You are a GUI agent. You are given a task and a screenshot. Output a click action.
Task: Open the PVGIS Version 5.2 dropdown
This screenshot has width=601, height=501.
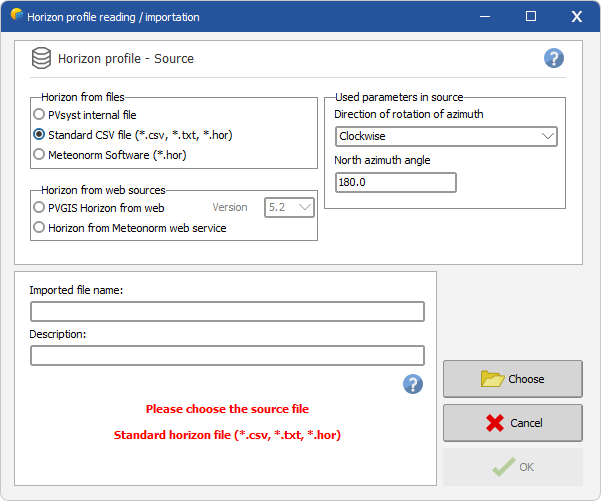(x=289, y=207)
